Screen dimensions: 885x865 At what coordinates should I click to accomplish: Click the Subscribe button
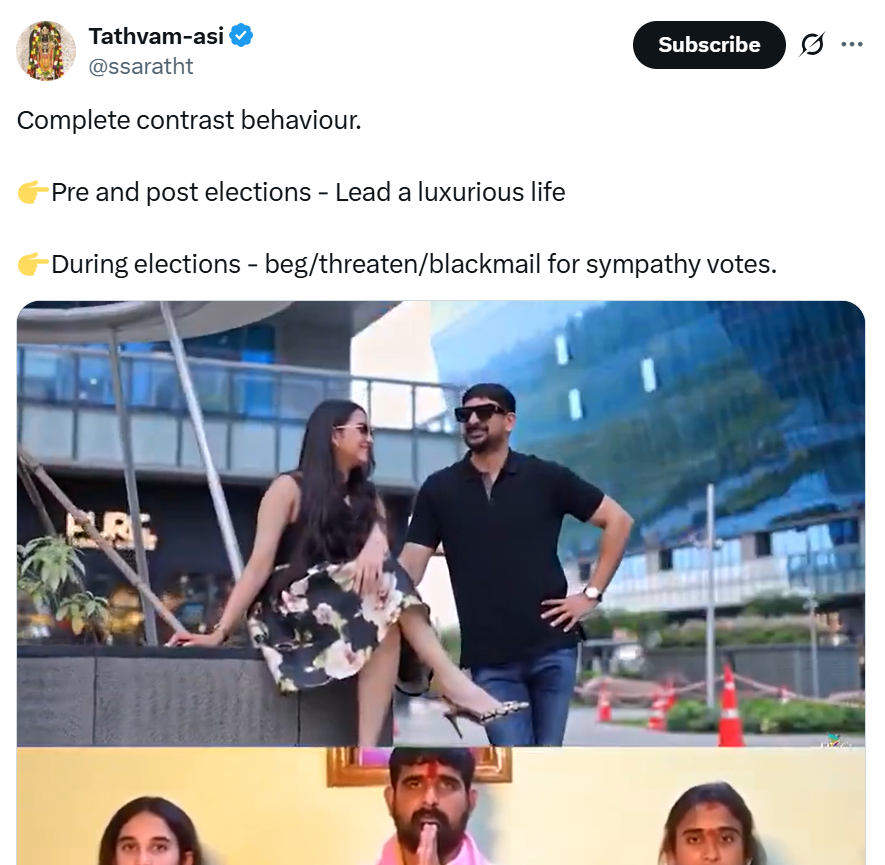tap(709, 45)
